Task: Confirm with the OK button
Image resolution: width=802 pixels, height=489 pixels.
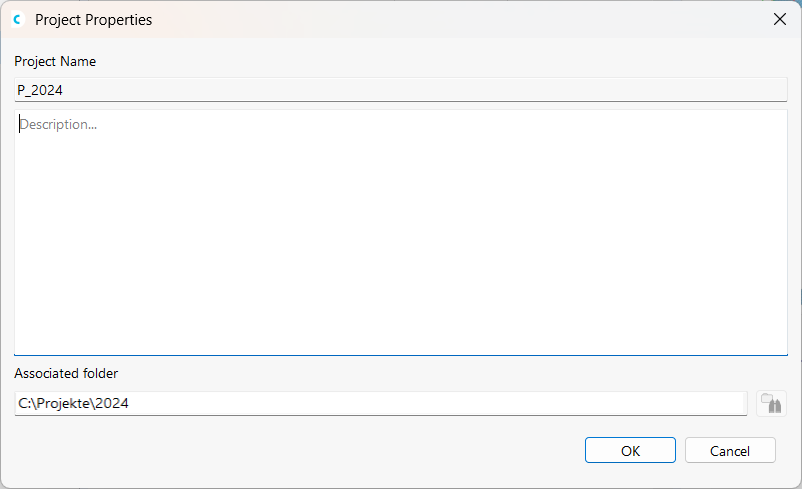Action: click(630, 450)
